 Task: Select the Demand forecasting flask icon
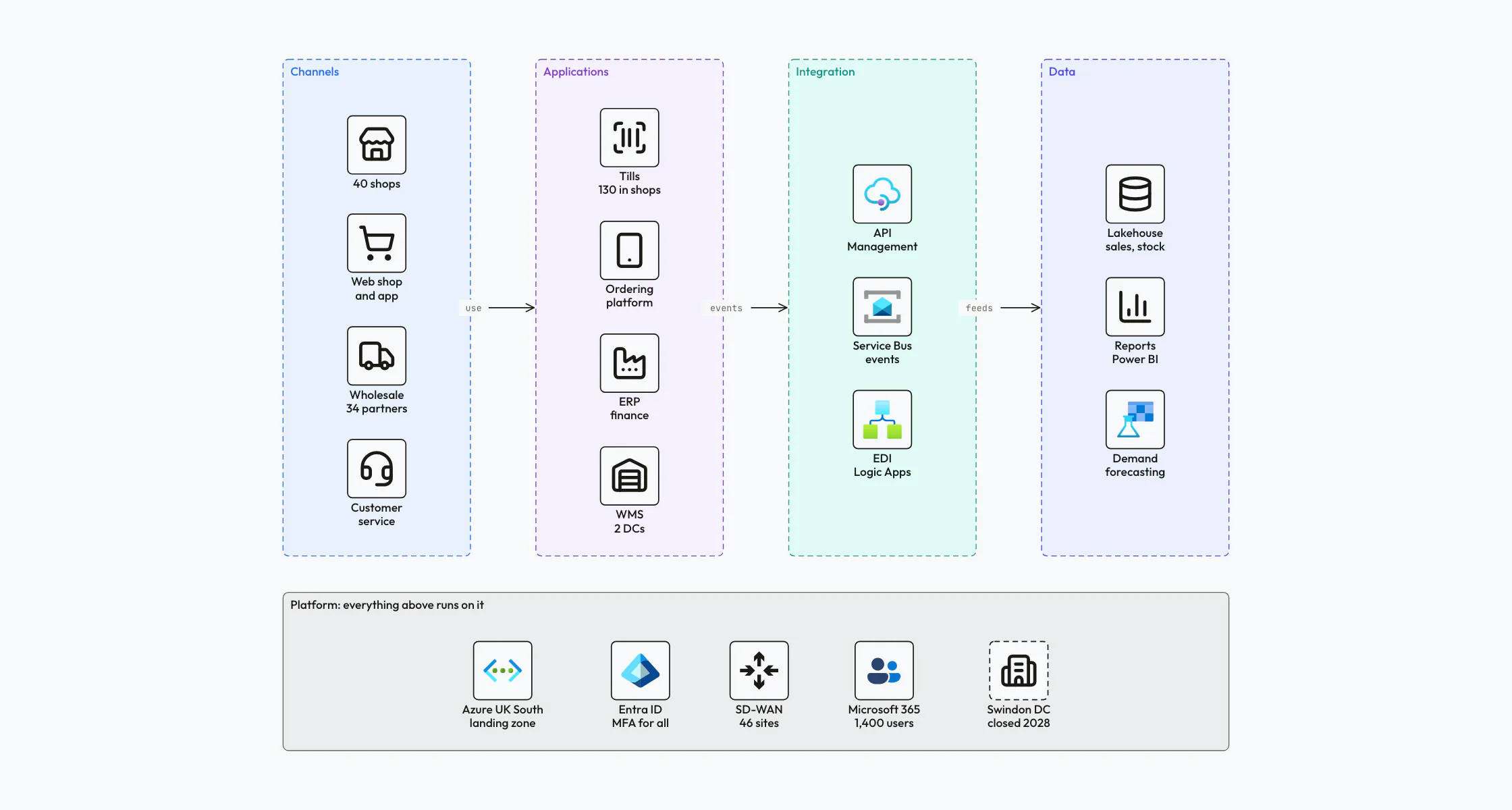coord(1135,419)
